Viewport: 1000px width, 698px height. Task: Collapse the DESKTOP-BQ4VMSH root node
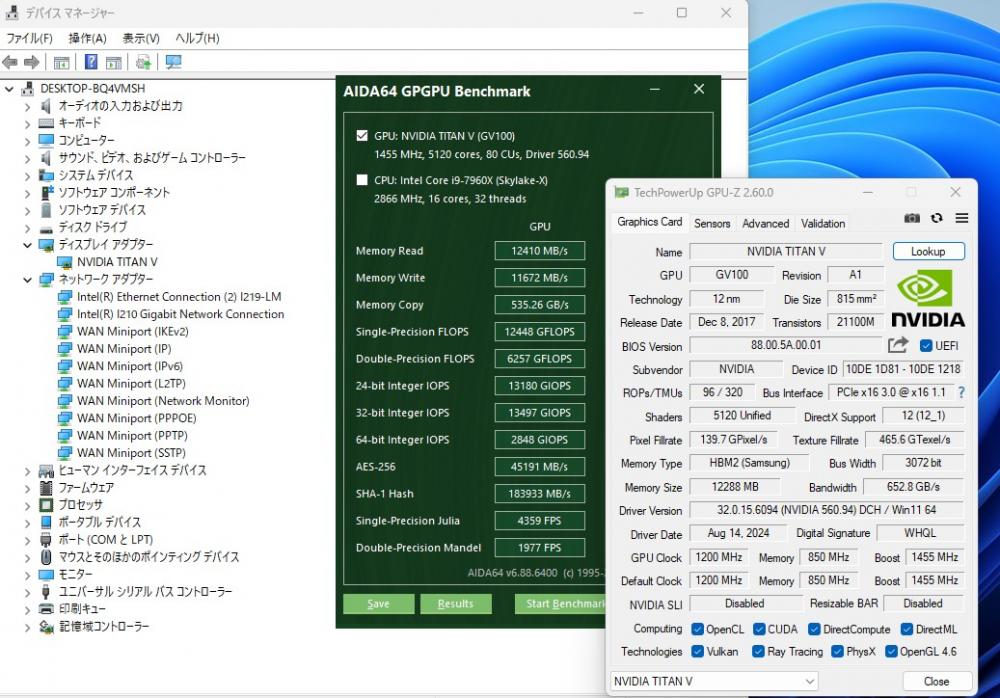(9, 89)
